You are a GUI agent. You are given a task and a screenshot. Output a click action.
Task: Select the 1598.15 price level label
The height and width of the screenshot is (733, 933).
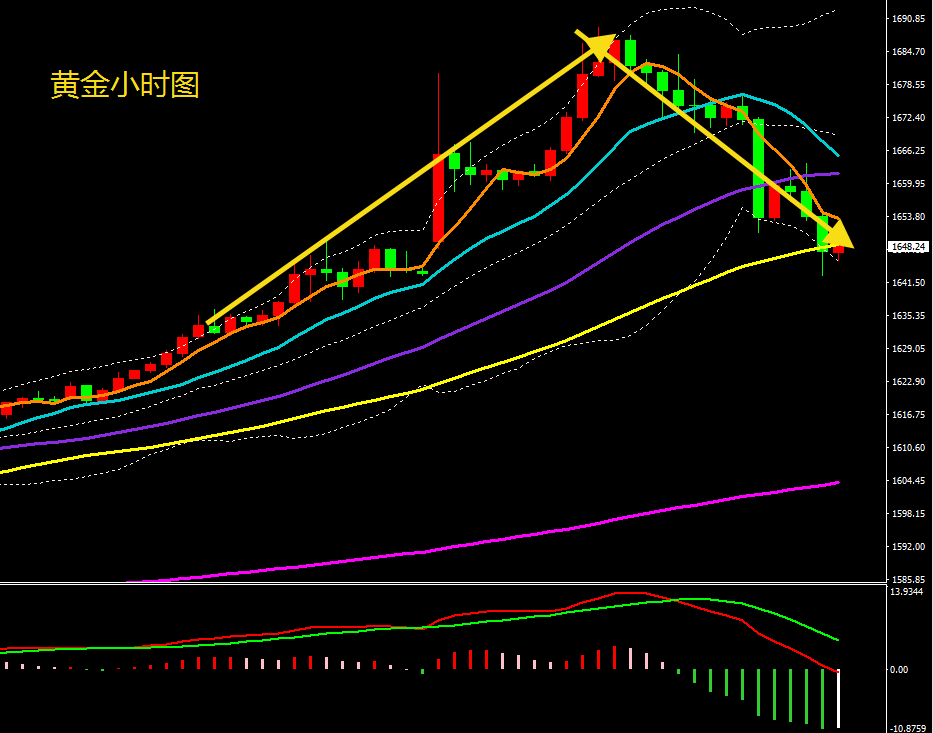coord(908,513)
